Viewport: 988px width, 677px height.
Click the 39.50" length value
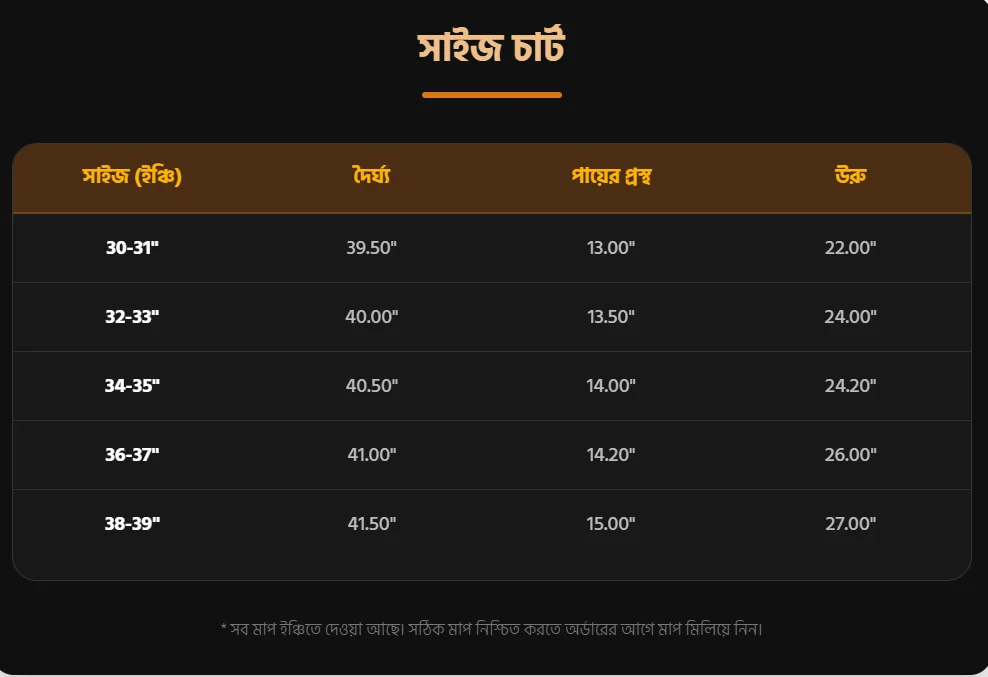click(x=372, y=248)
